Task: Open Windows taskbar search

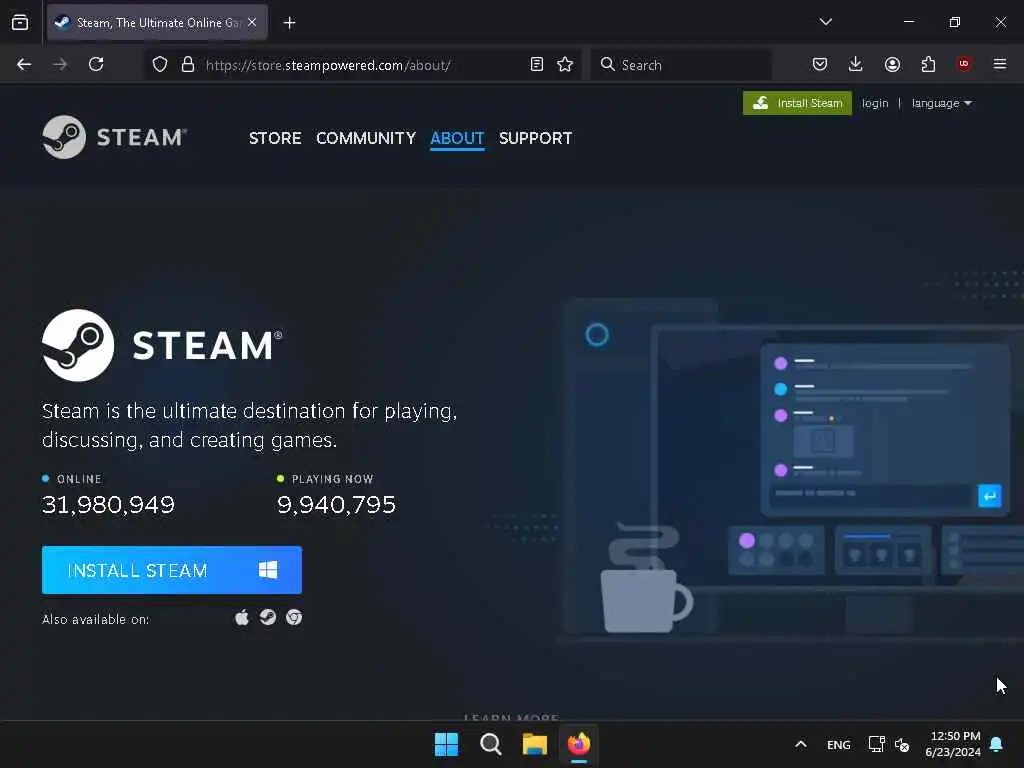Action: click(490, 744)
